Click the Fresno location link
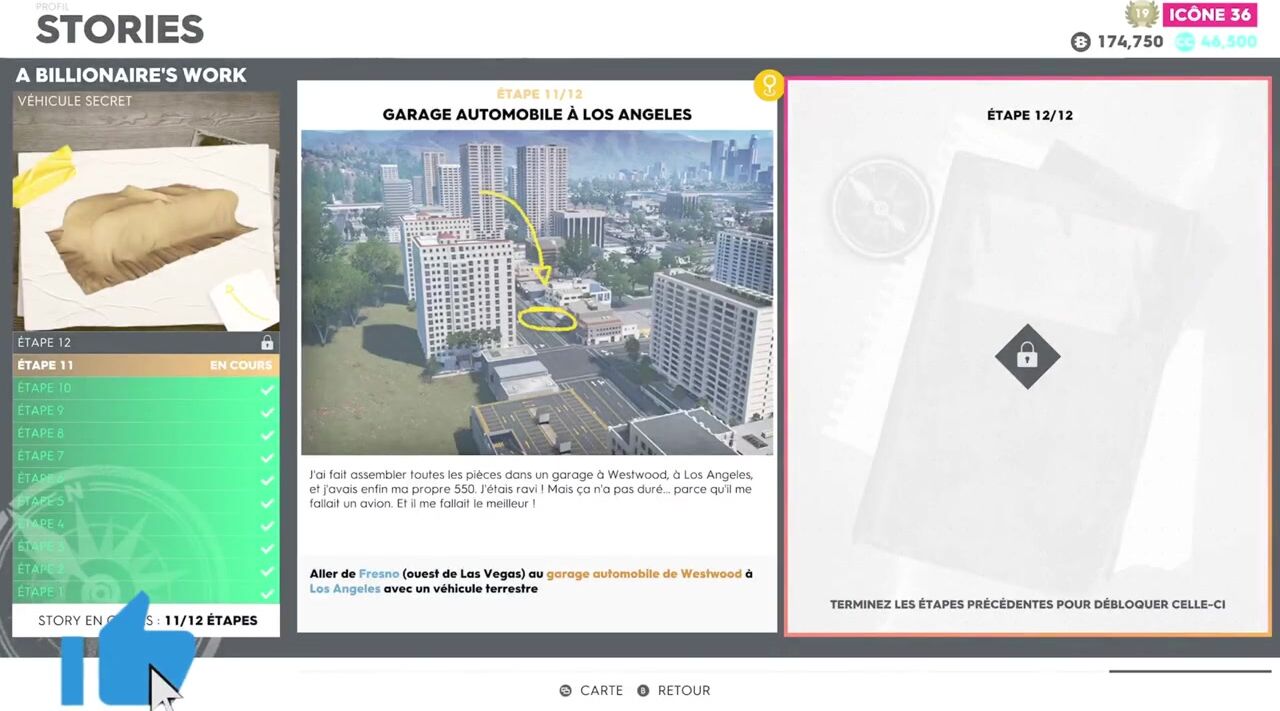Screen dimensions: 1280x711 [x=379, y=574]
